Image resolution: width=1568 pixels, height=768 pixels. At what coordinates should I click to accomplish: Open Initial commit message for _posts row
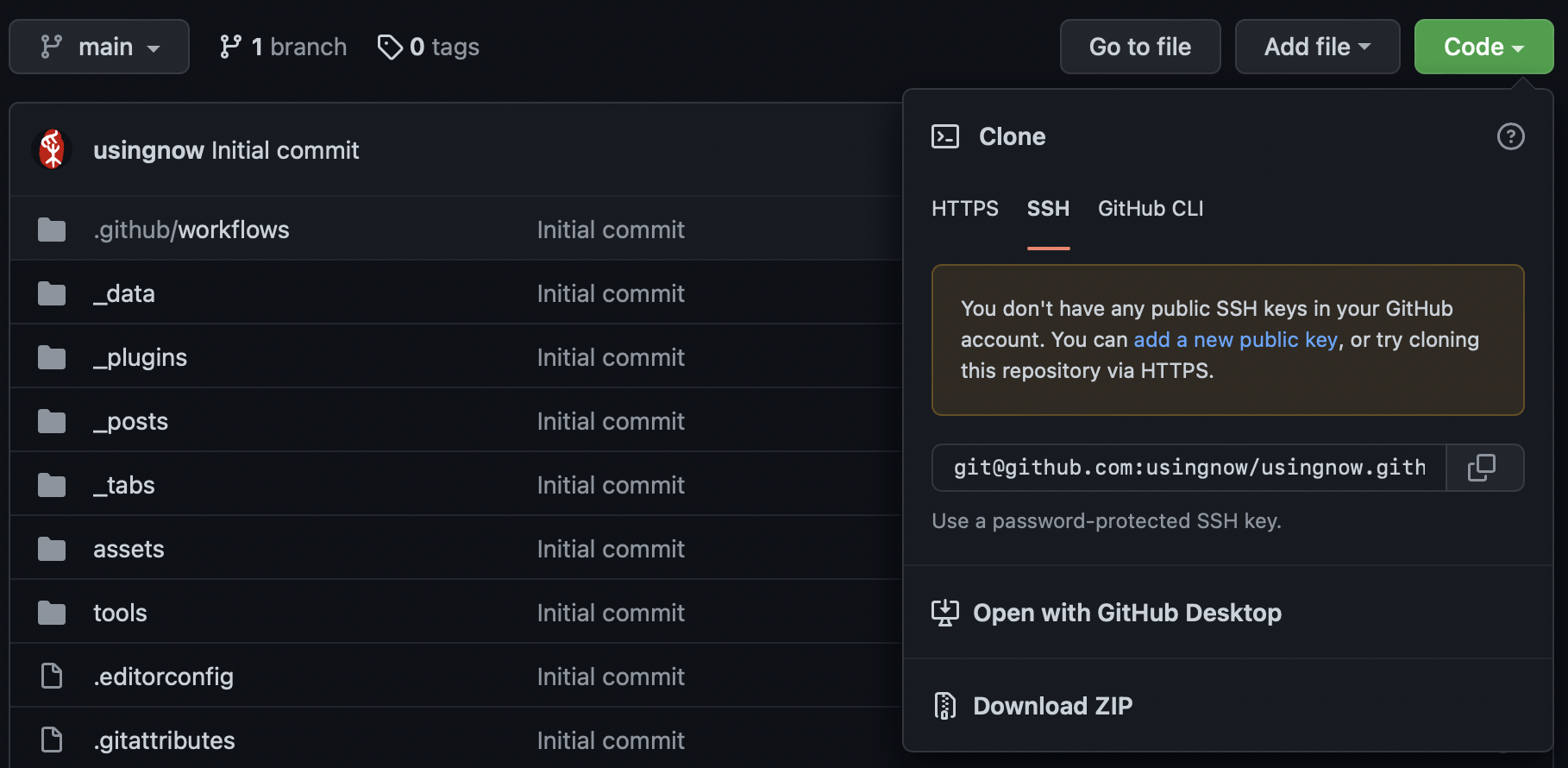pos(611,421)
